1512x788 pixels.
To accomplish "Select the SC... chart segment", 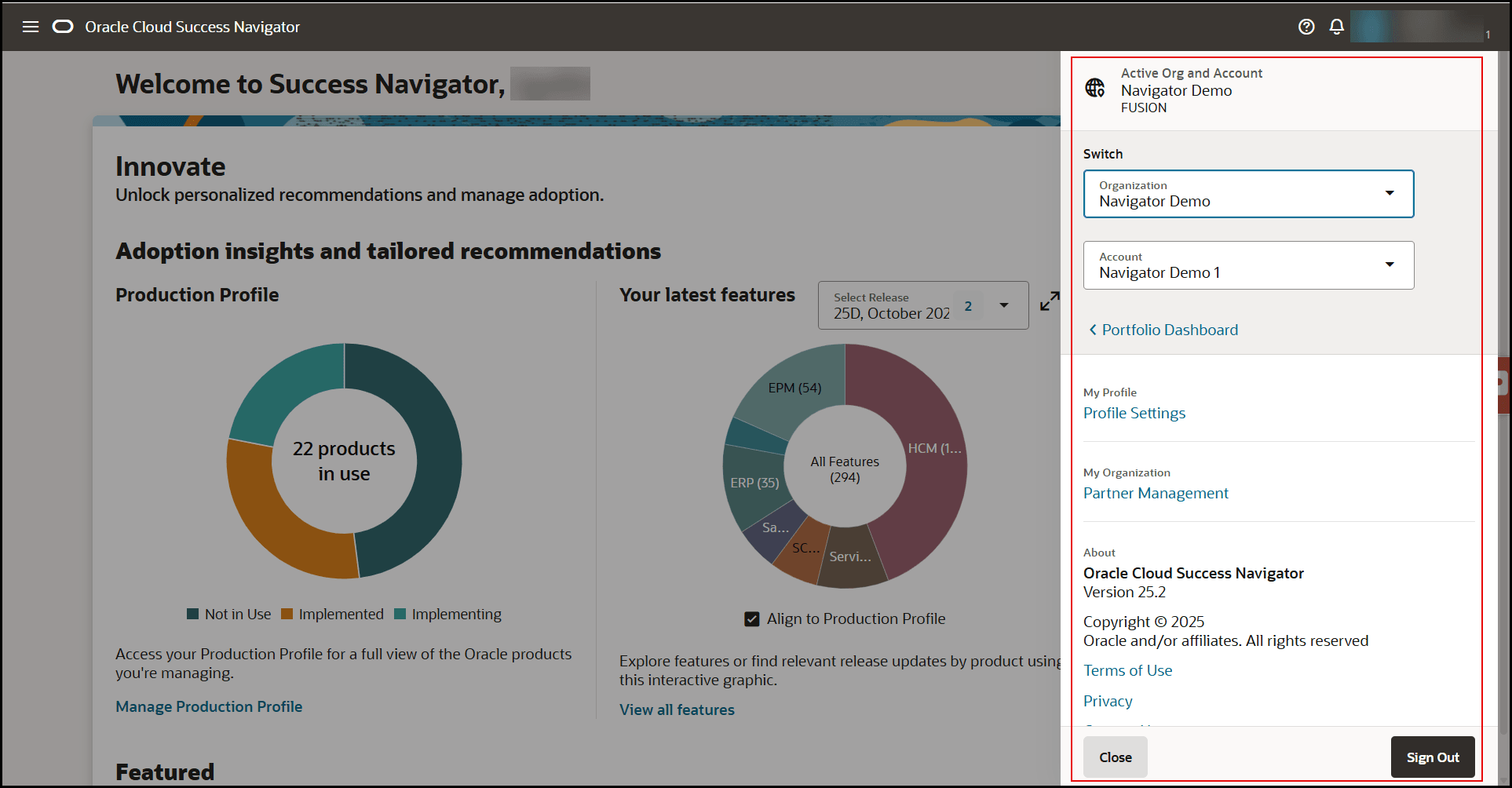I will [x=804, y=549].
